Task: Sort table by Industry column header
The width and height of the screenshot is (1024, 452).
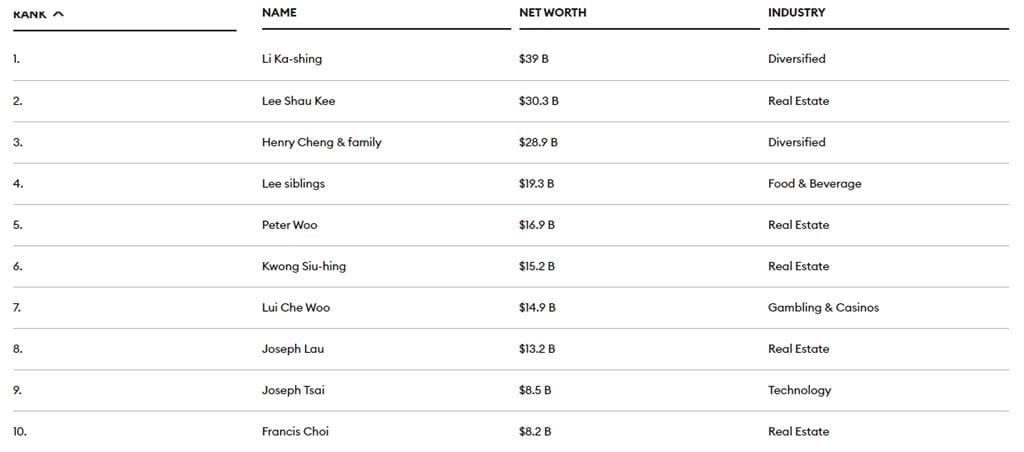Action: [x=796, y=13]
